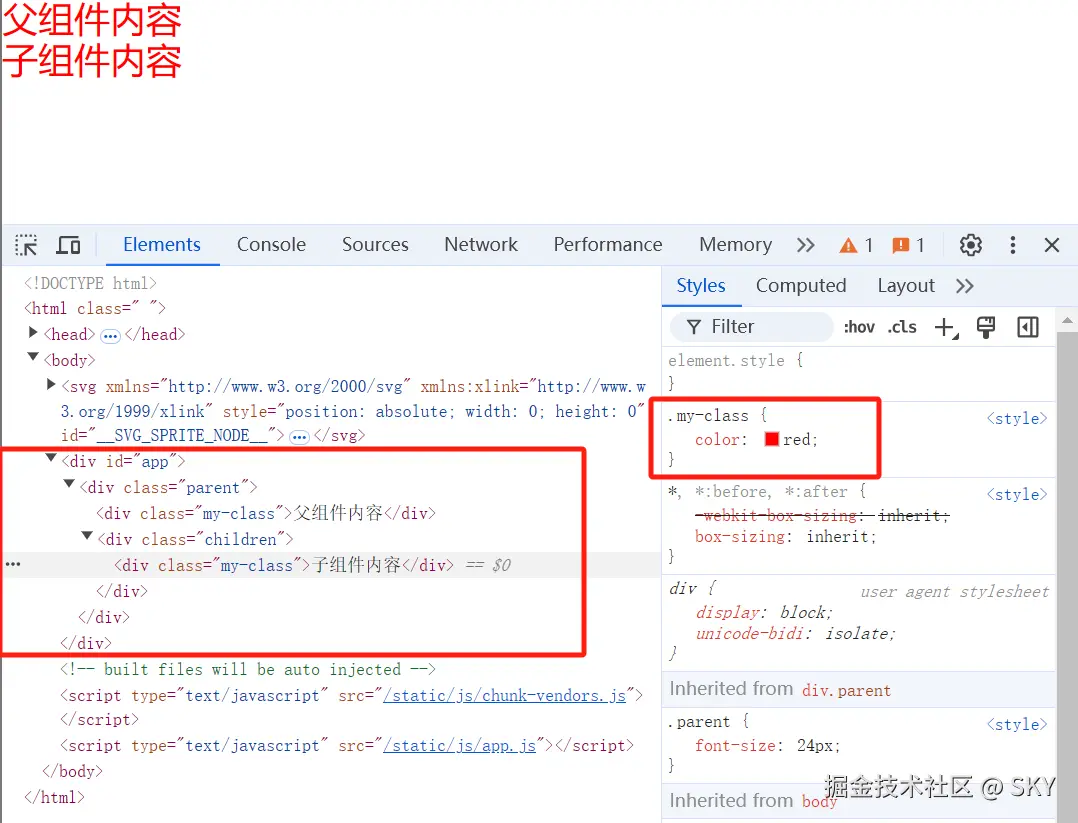Select the 父组件内容 div row in DOM tree
1078x823 pixels.
click(265, 513)
